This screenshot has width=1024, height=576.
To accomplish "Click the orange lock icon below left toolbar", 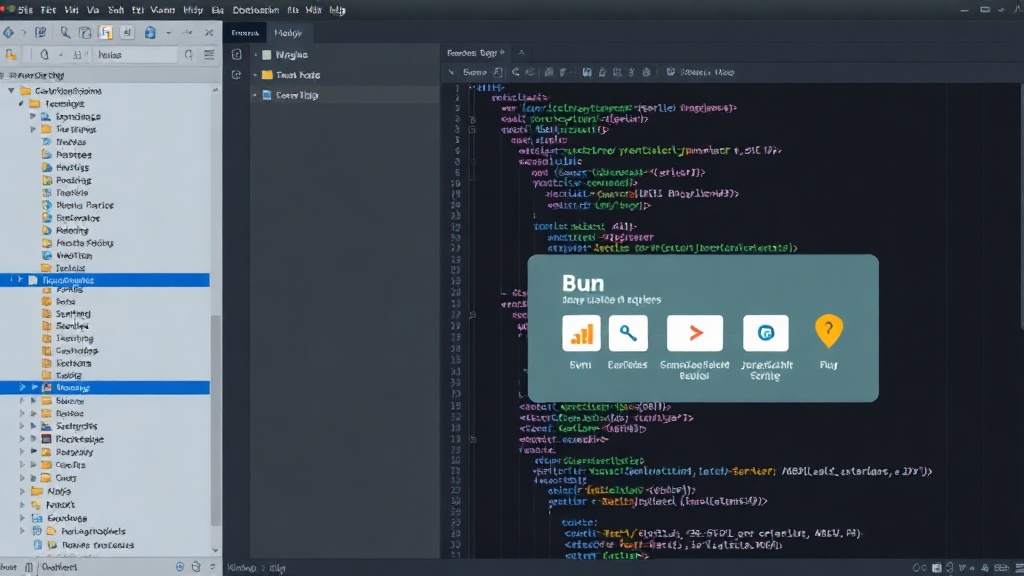I will pos(11,55).
